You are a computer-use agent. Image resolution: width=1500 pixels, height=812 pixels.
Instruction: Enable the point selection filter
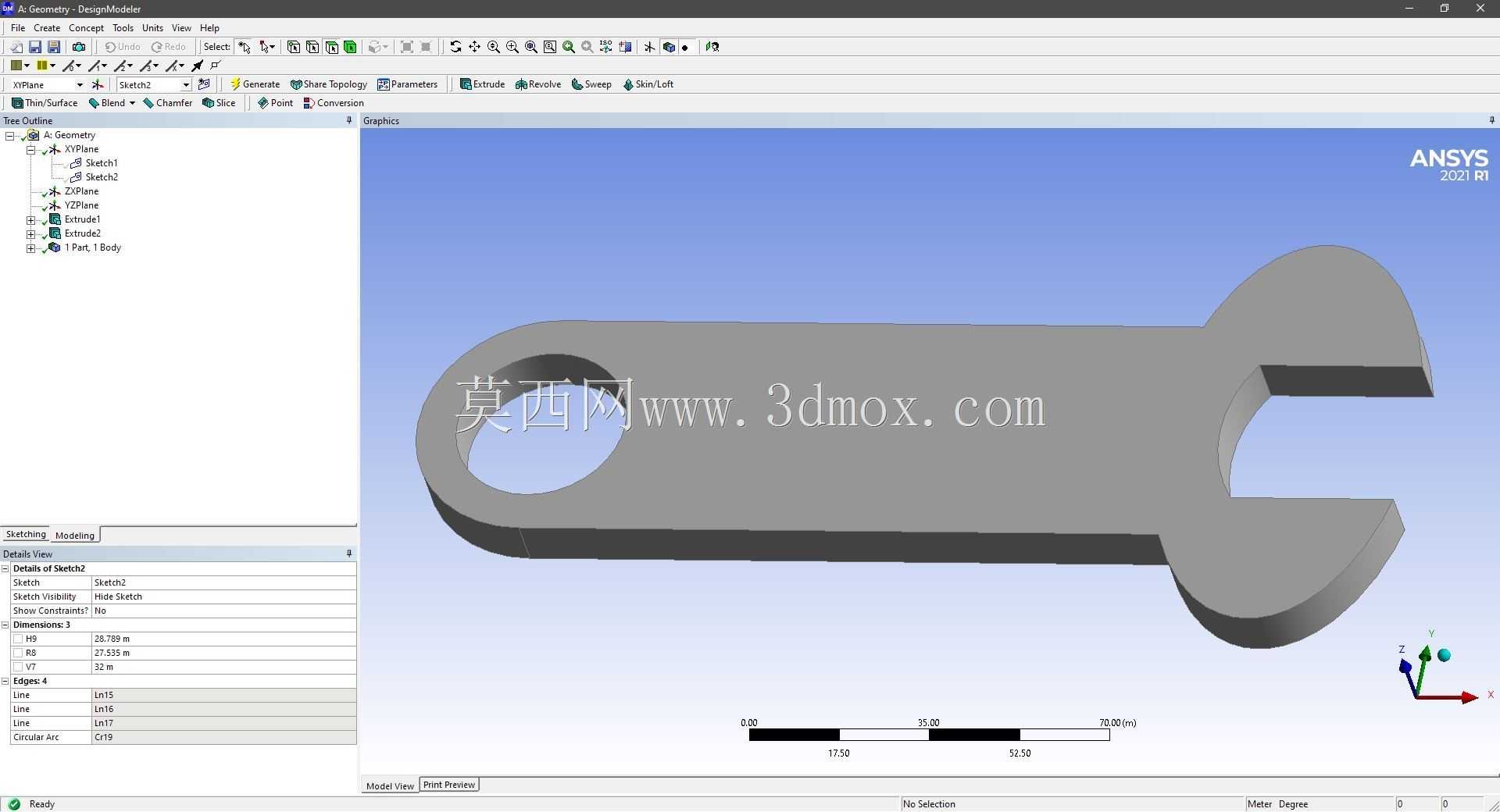[x=294, y=47]
